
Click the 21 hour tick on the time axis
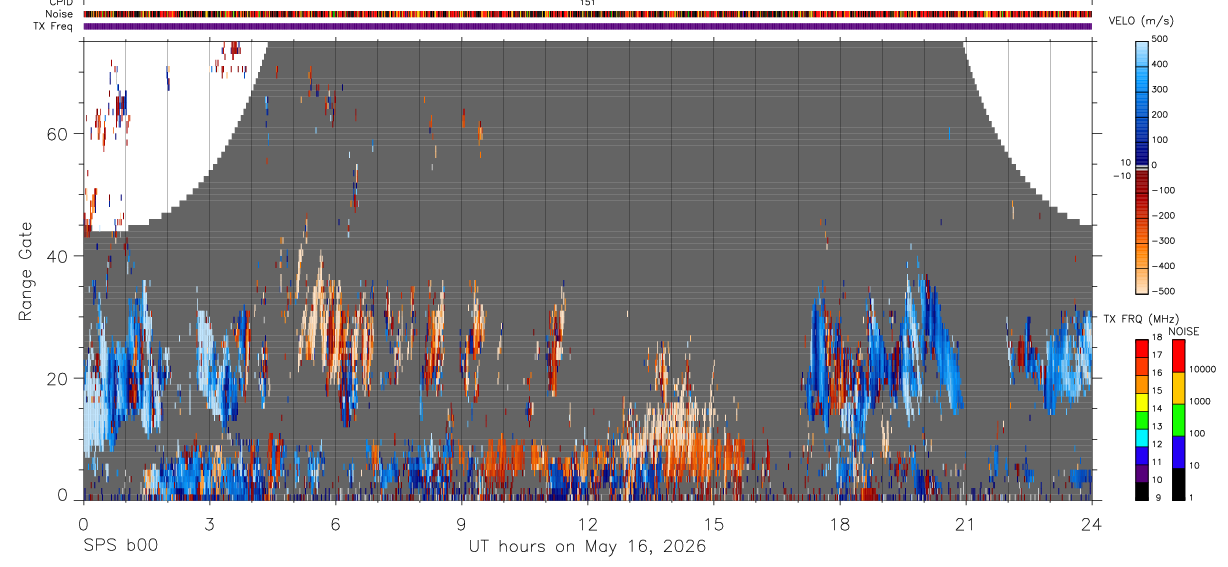tap(965, 523)
